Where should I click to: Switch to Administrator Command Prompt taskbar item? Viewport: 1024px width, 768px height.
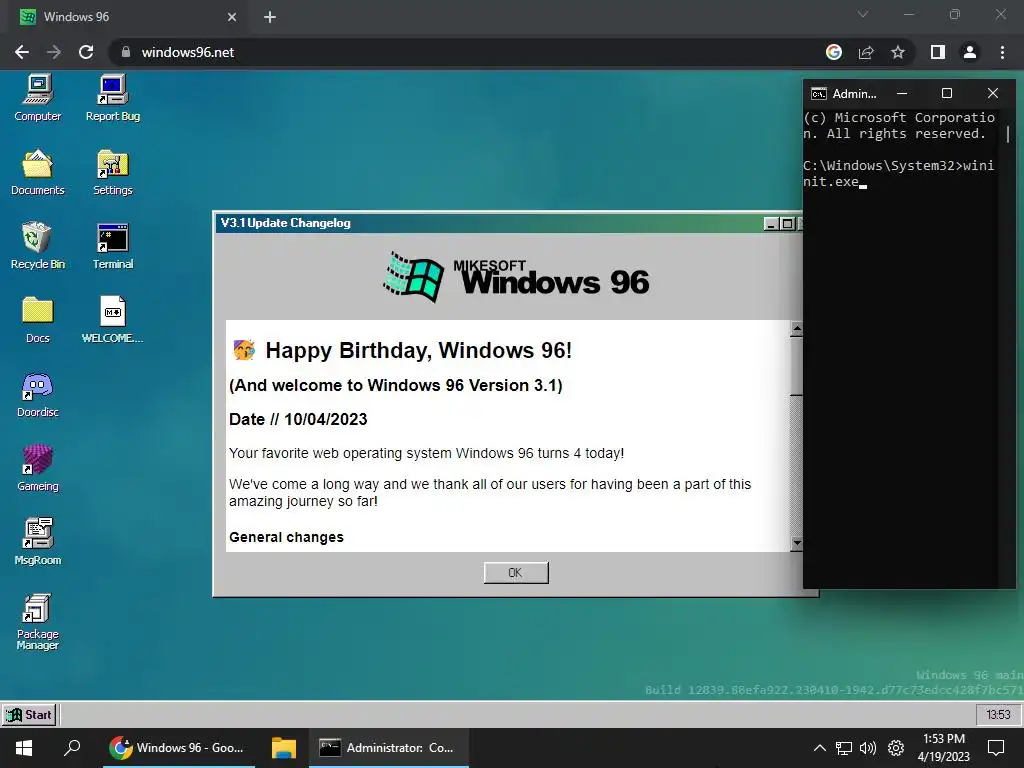click(x=388, y=748)
